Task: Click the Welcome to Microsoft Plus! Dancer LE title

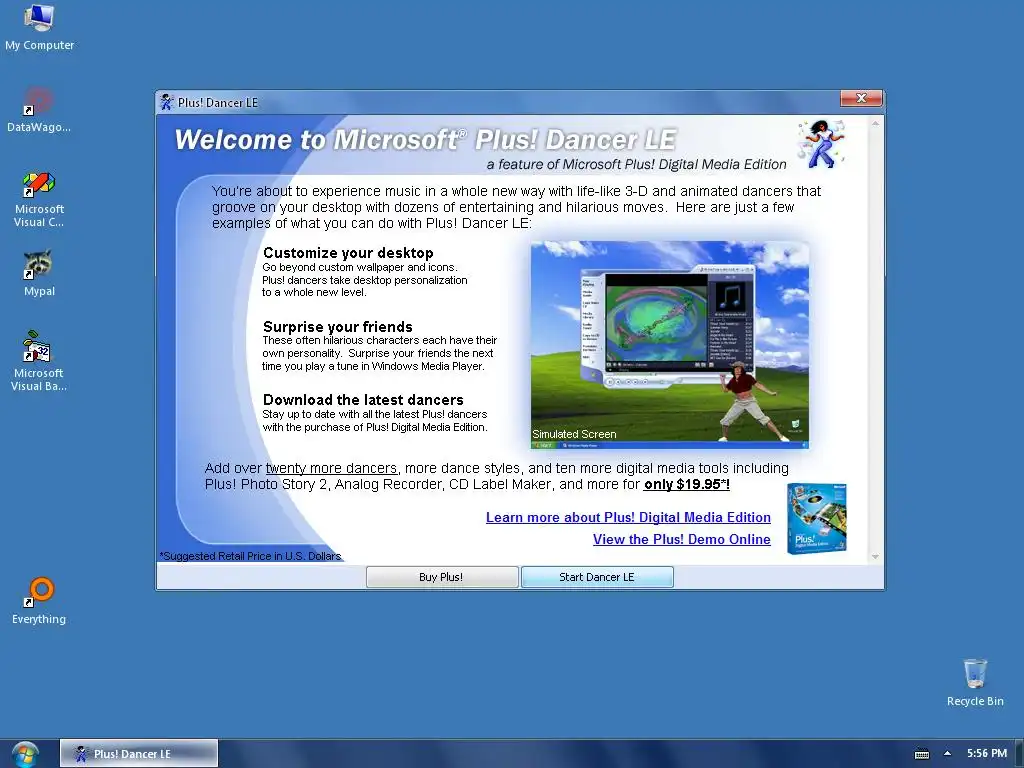Action: coord(425,140)
